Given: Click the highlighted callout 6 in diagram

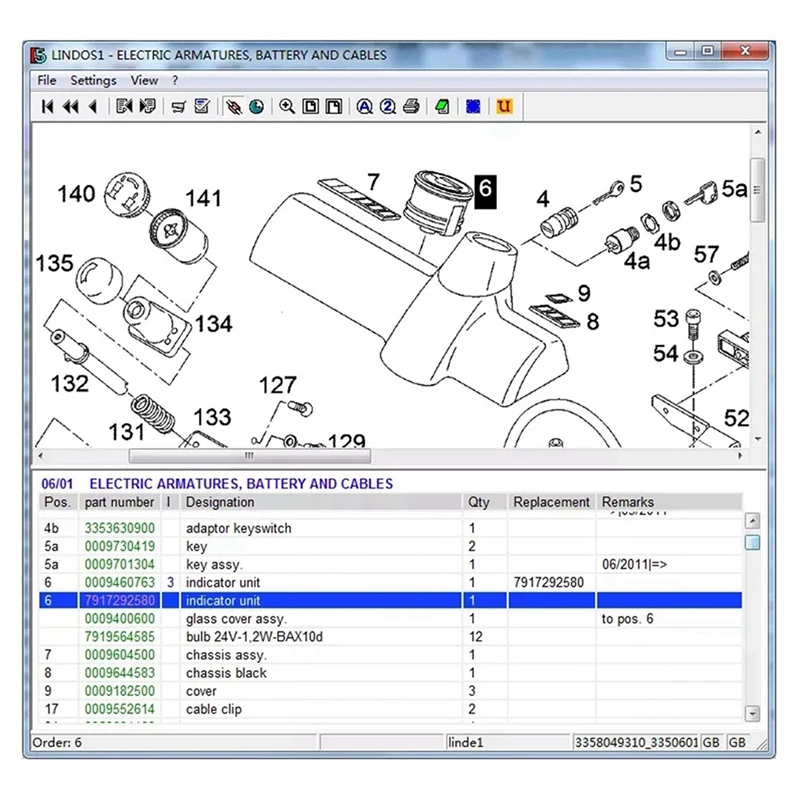Looking at the screenshot, I should pyautogui.click(x=485, y=188).
